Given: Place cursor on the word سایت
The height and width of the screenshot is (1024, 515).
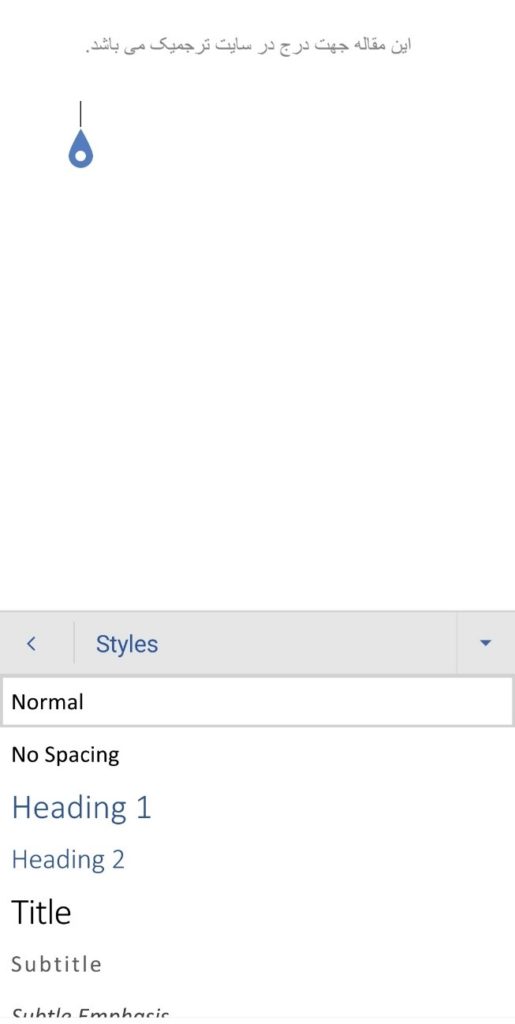Looking at the screenshot, I should pyautogui.click(x=234, y=46).
